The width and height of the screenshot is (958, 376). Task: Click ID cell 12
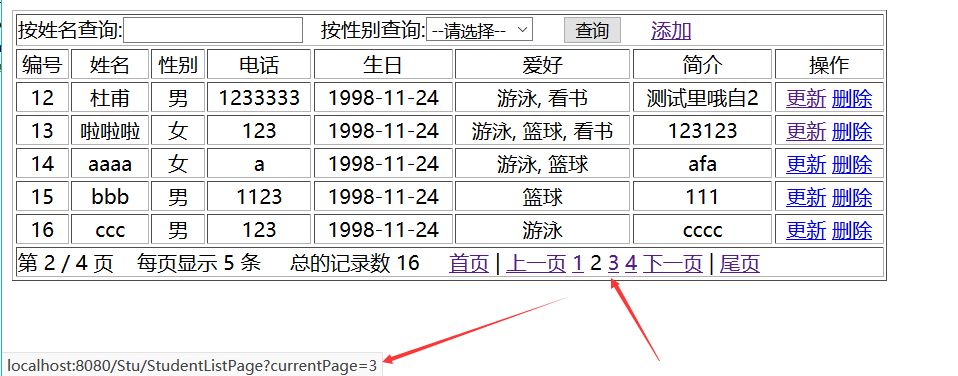click(42, 98)
